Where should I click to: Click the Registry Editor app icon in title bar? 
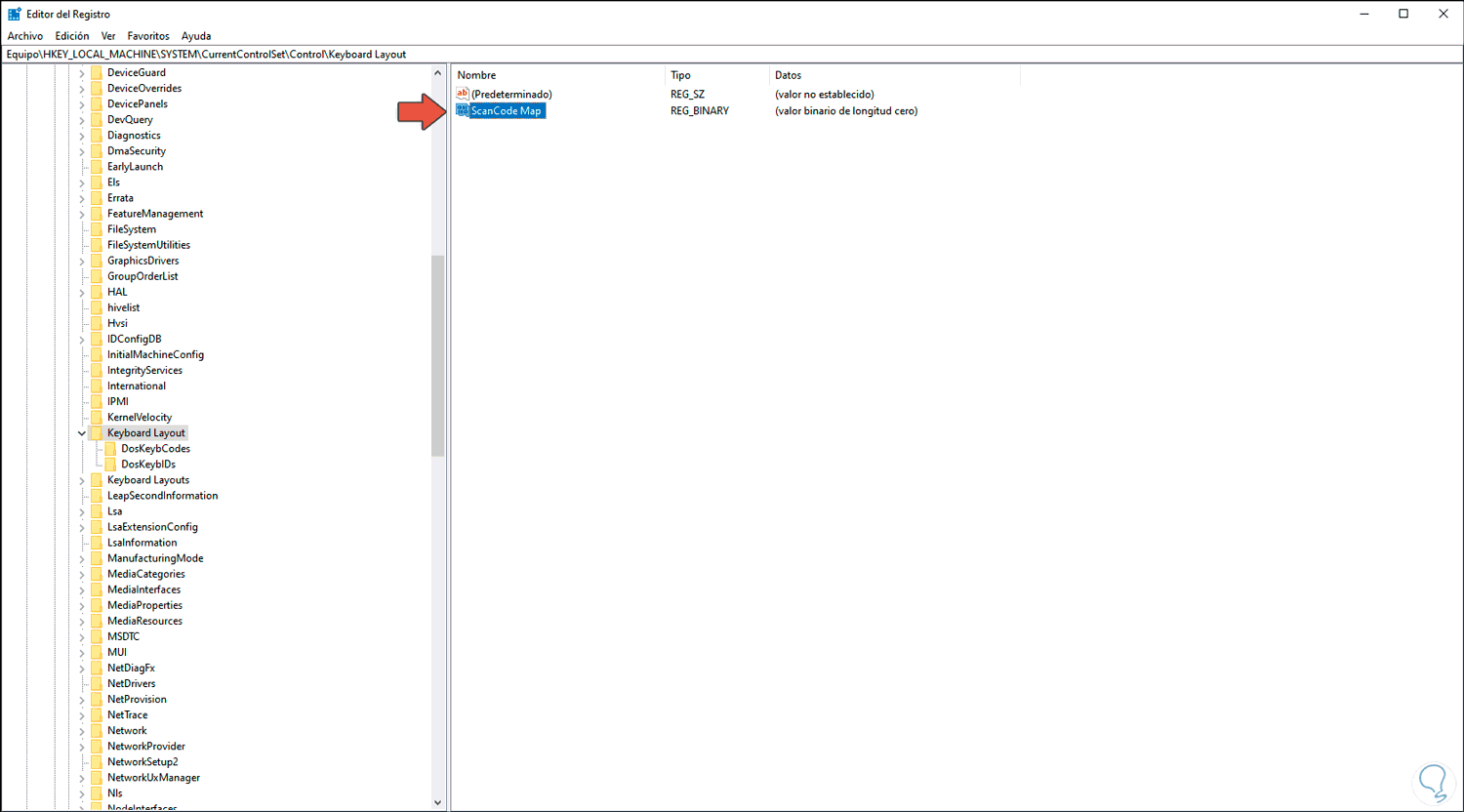[15, 14]
